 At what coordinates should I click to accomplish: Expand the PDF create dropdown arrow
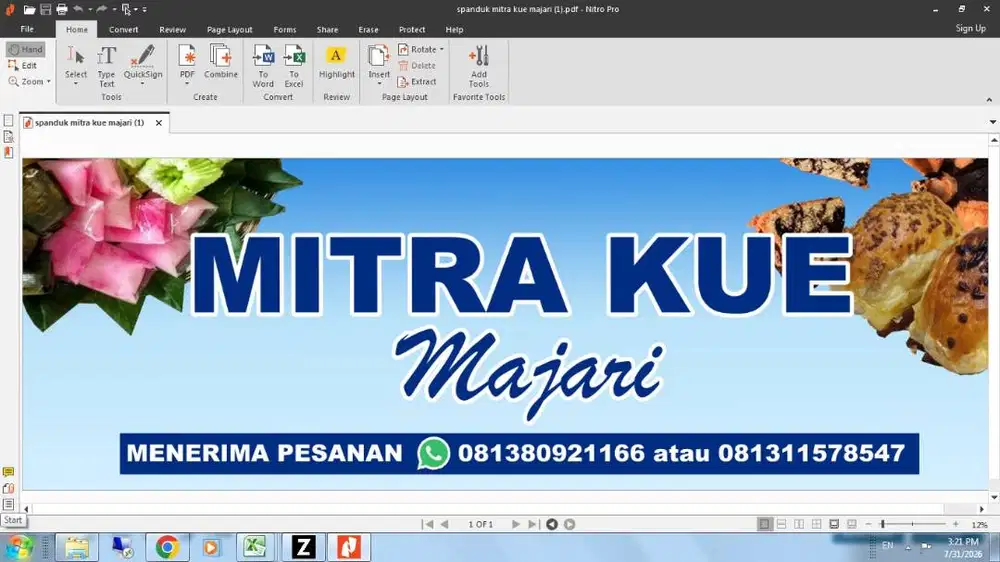[x=187, y=84]
